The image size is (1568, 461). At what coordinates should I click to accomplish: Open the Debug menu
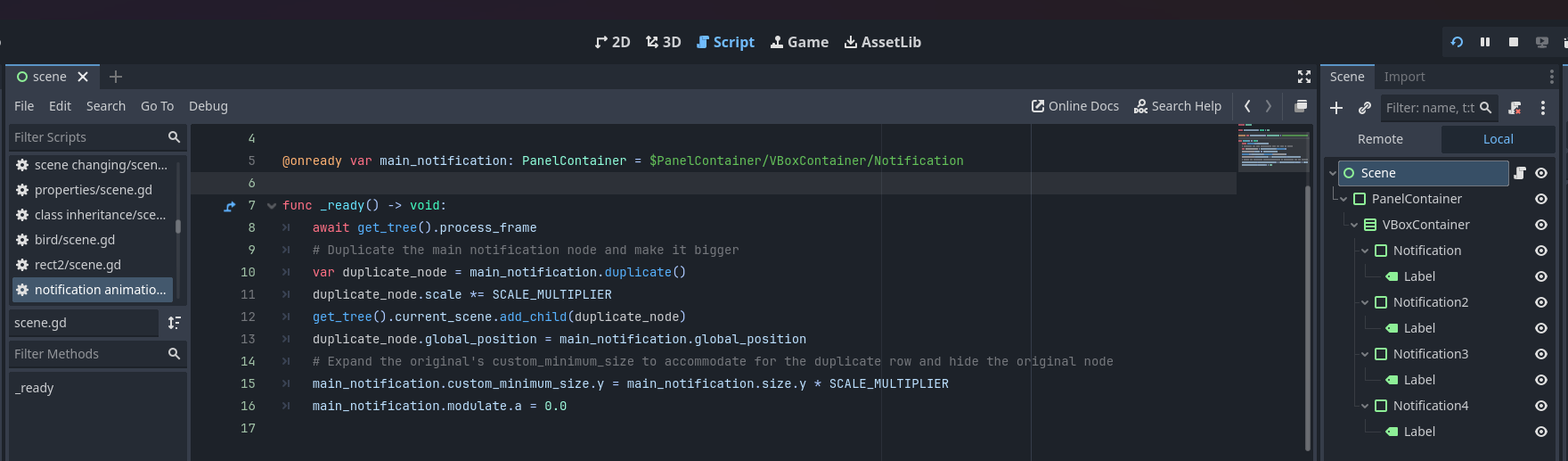point(208,106)
